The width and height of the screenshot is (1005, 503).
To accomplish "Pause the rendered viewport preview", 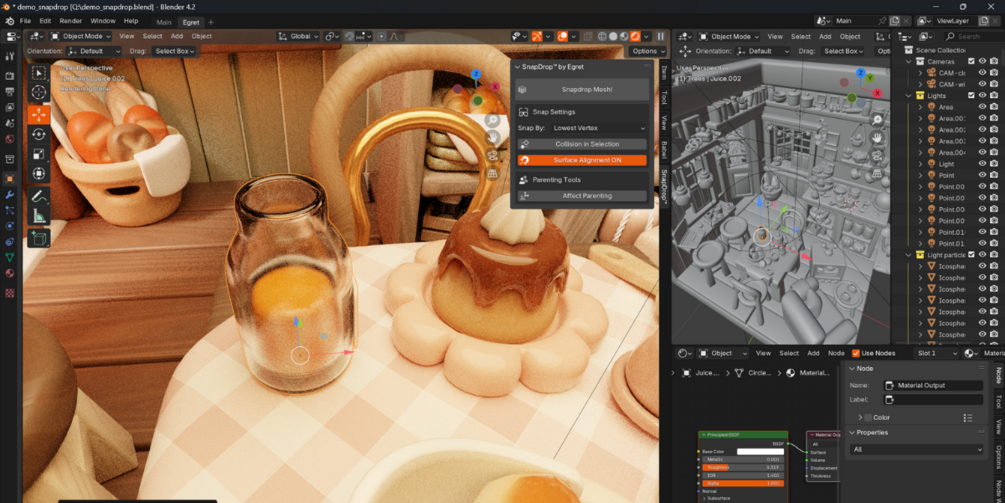I will (x=661, y=37).
